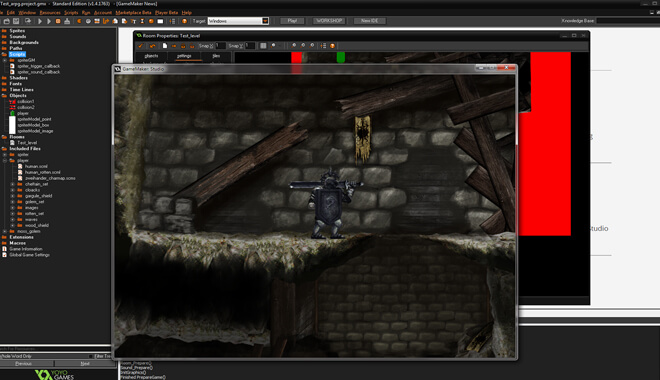The height and width of the screenshot is (380, 660).
Task: Click the Next search button
Action: pos(85,364)
